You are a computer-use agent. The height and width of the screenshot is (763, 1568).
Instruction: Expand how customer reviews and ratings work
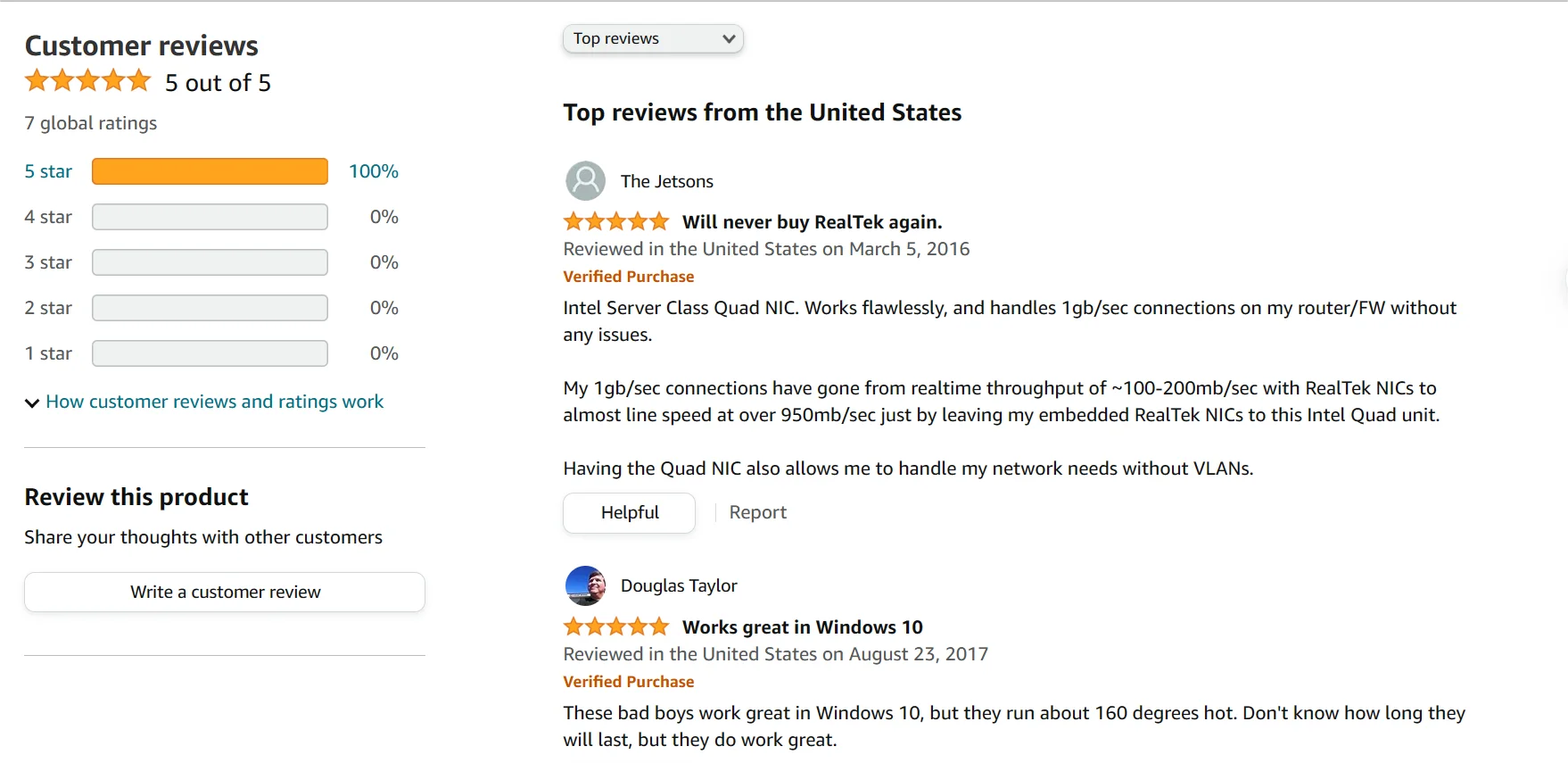[214, 402]
